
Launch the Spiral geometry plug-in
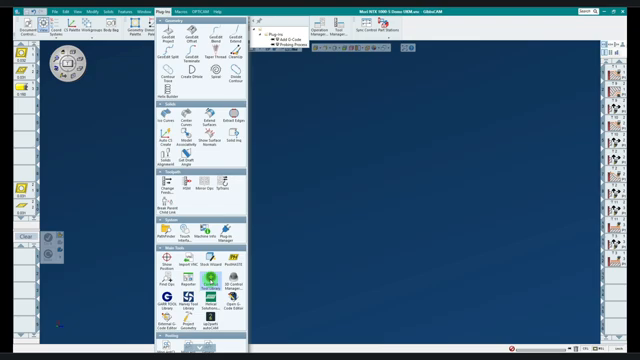(x=216, y=72)
